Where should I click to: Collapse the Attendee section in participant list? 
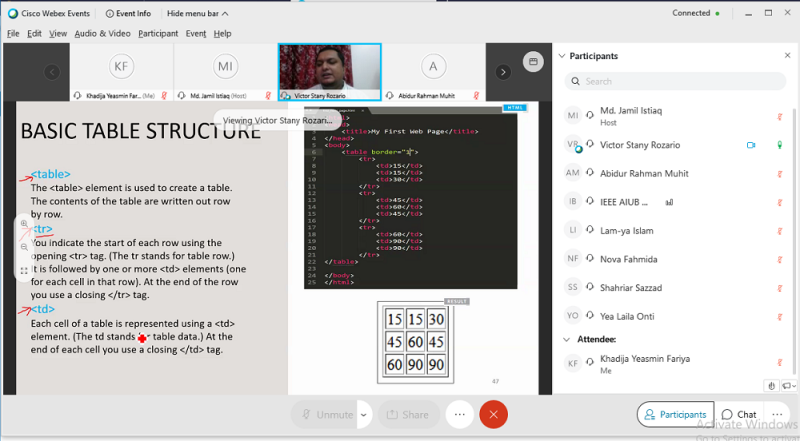point(568,340)
